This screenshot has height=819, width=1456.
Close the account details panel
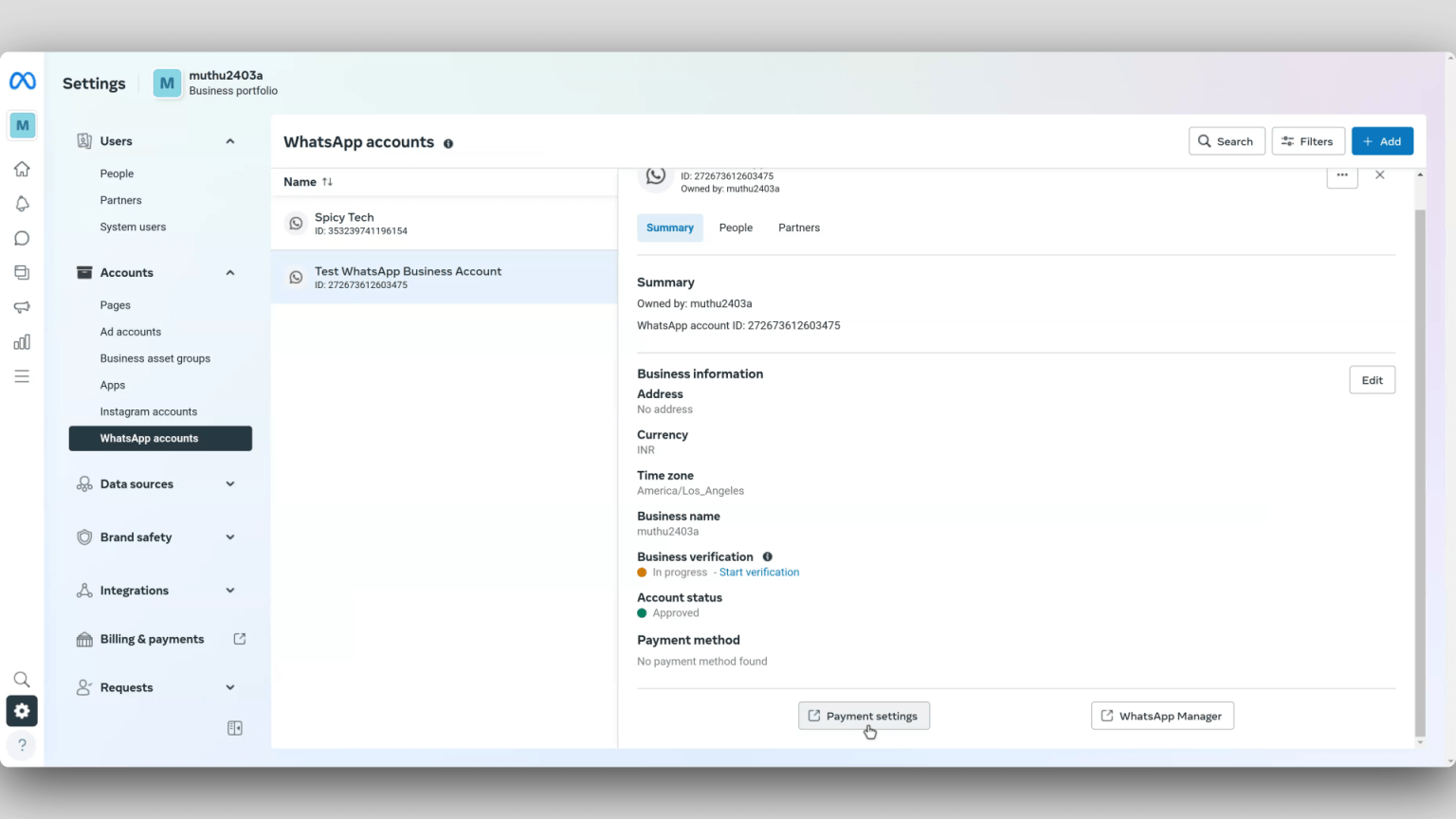pos(1380,175)
